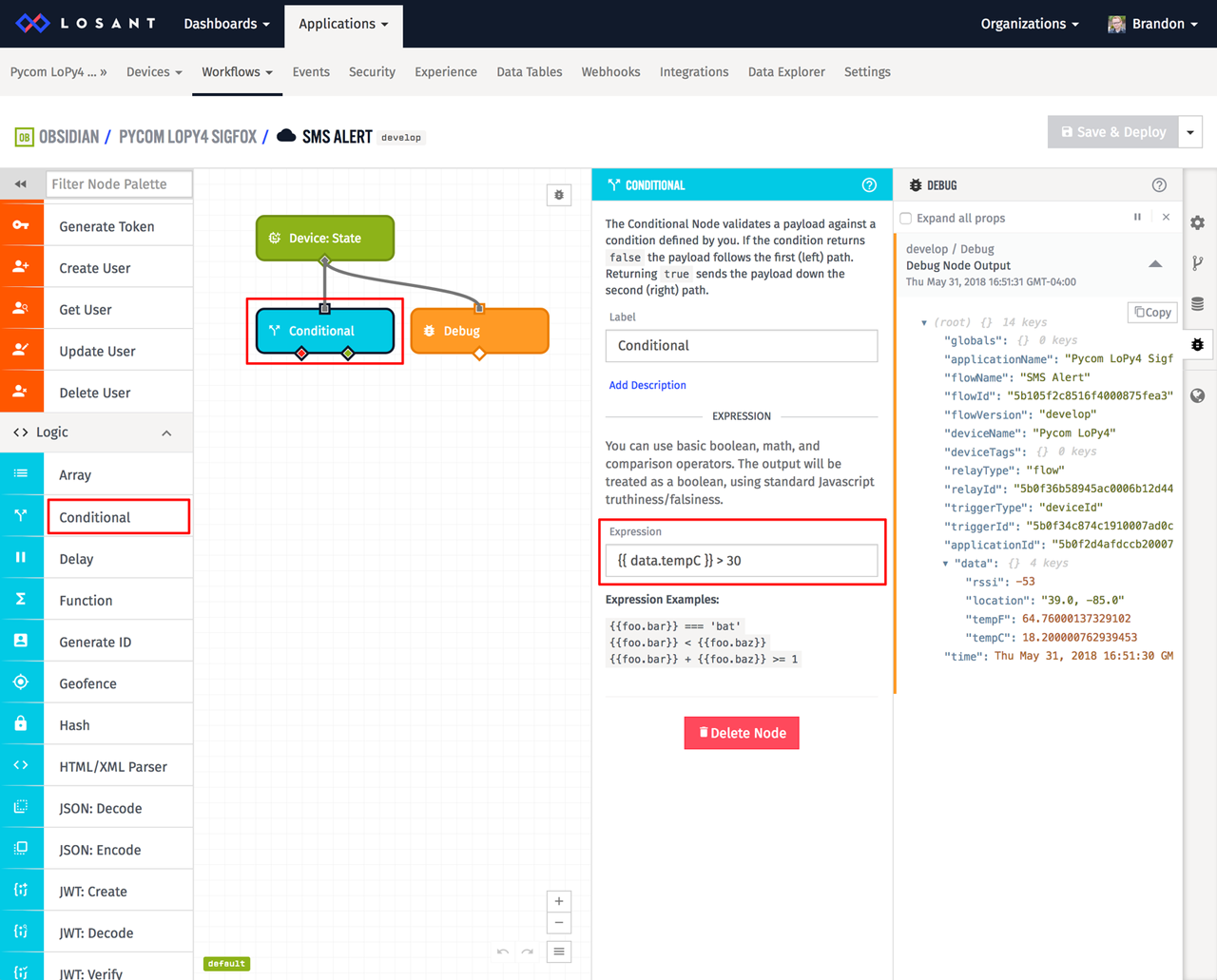
Task: Select JWT: Decode node icon
Action: point(21,932)
